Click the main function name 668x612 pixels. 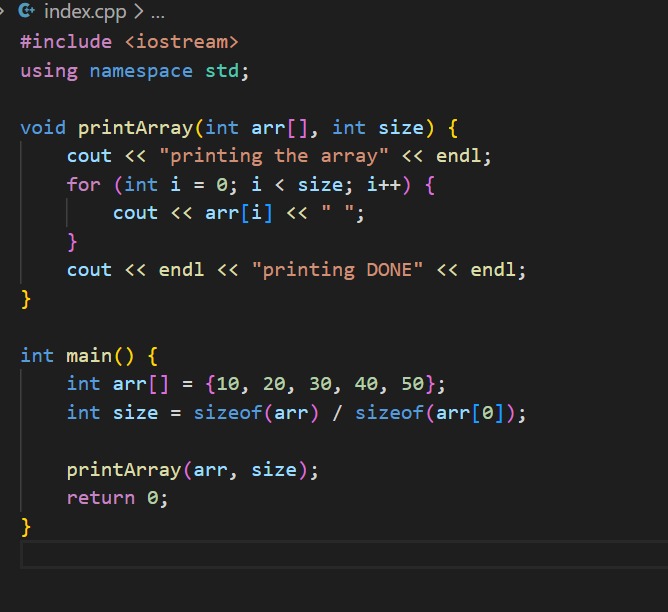[x=89, y=356]
